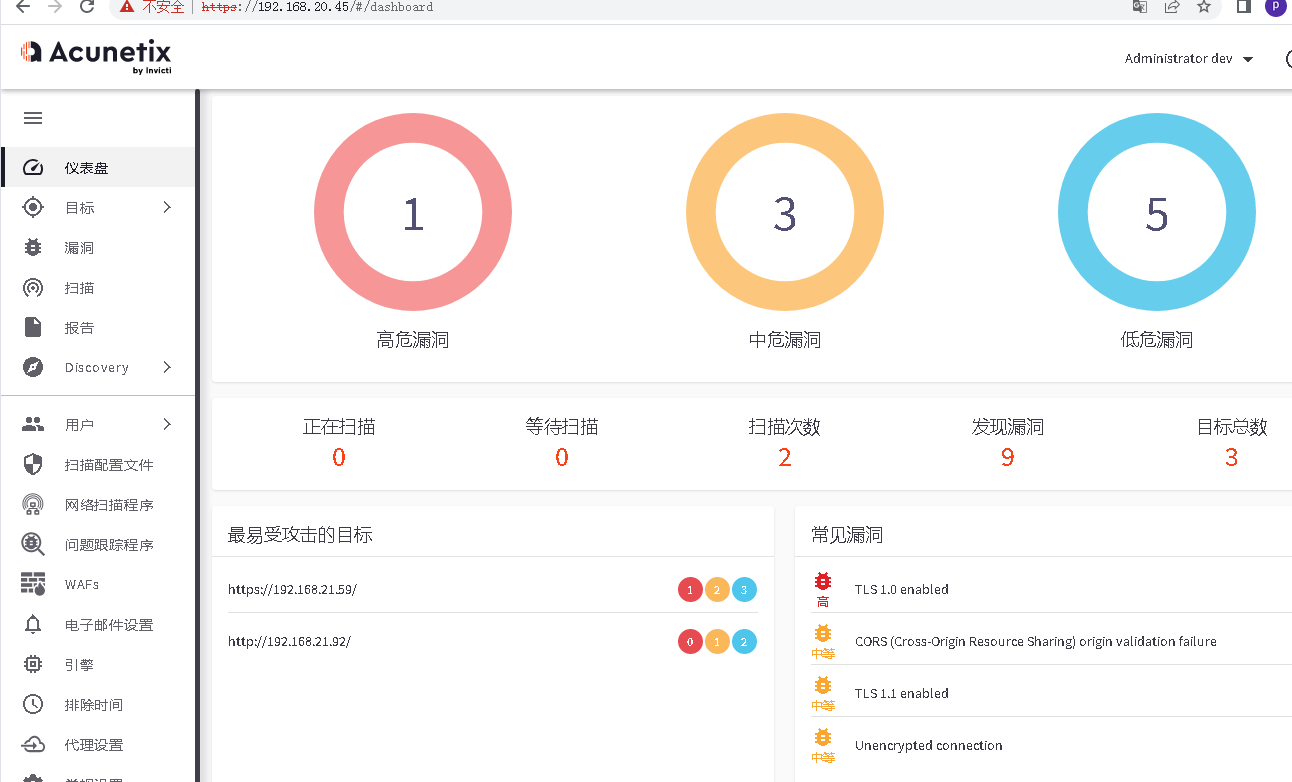The image size is (1292, 782).
Task: Click the WAFs firewall icon
Action: 33,584
